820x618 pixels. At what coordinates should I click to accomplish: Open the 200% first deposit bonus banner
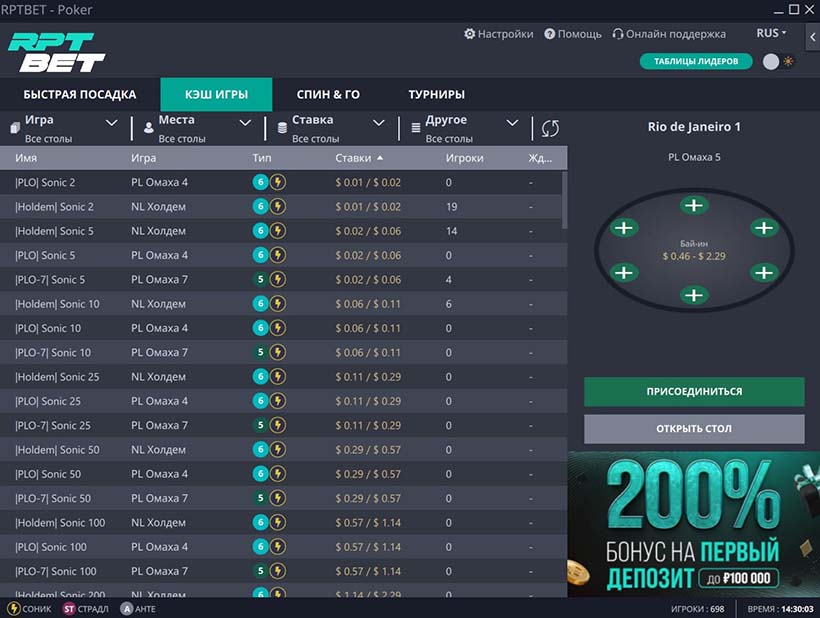coord(693,524)
